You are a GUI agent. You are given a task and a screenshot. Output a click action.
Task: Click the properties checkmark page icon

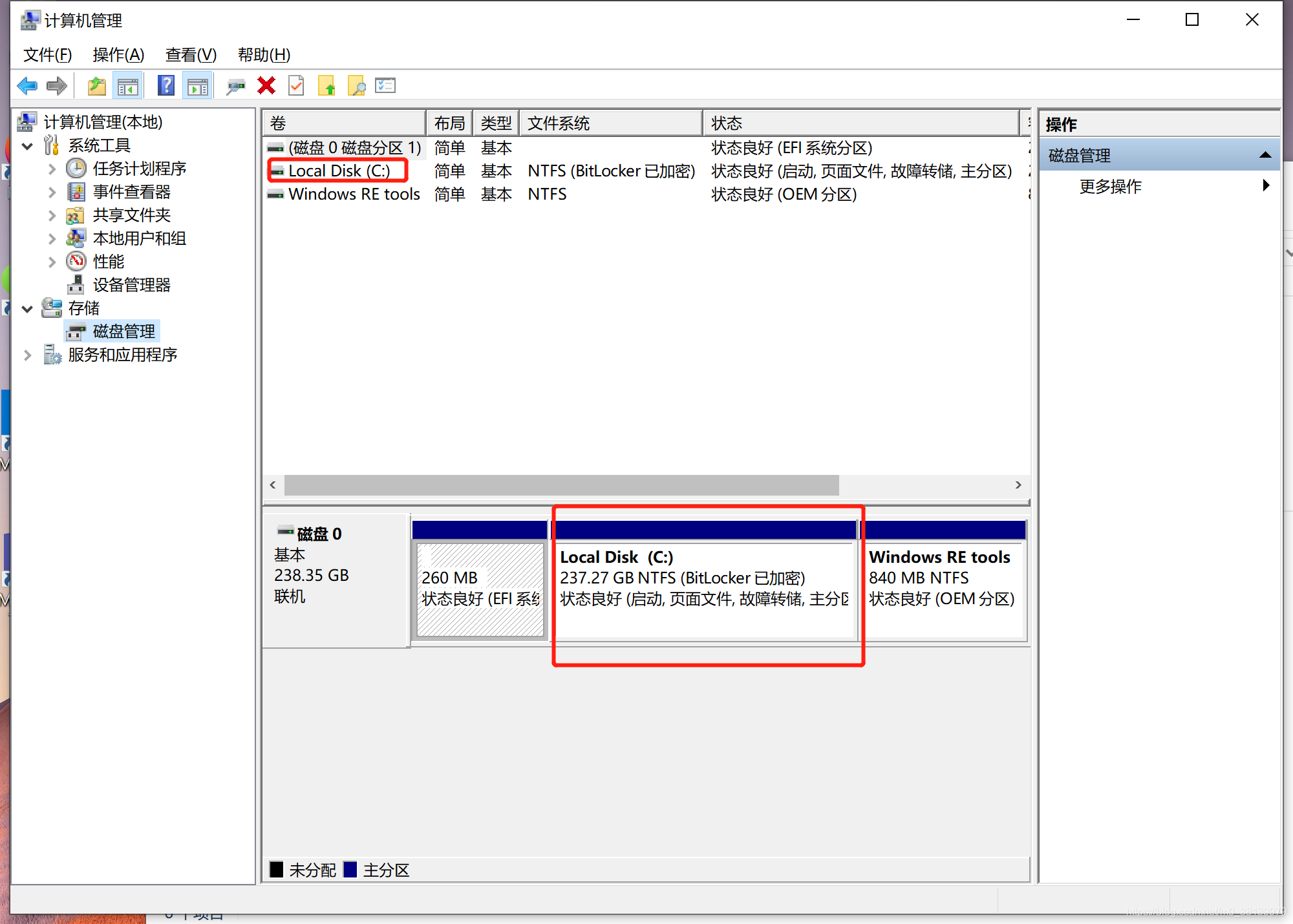(x=296, y=85)
